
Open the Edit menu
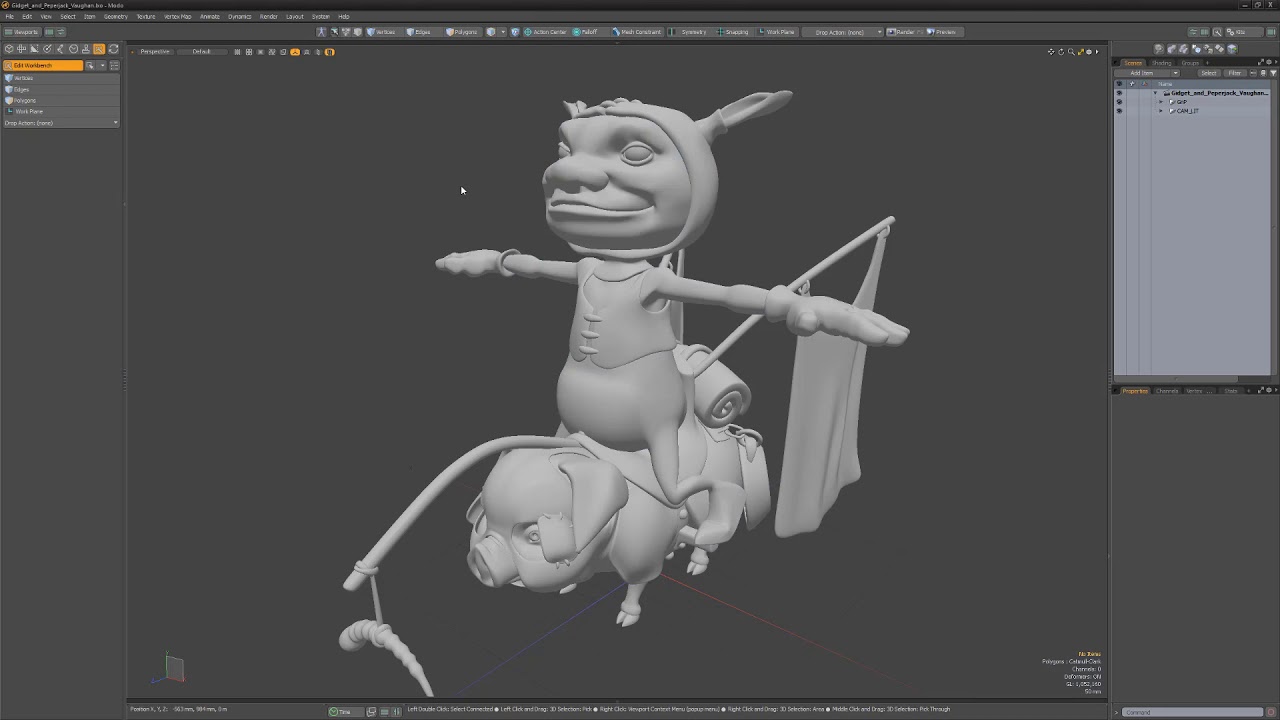click(x=27, y=16)
